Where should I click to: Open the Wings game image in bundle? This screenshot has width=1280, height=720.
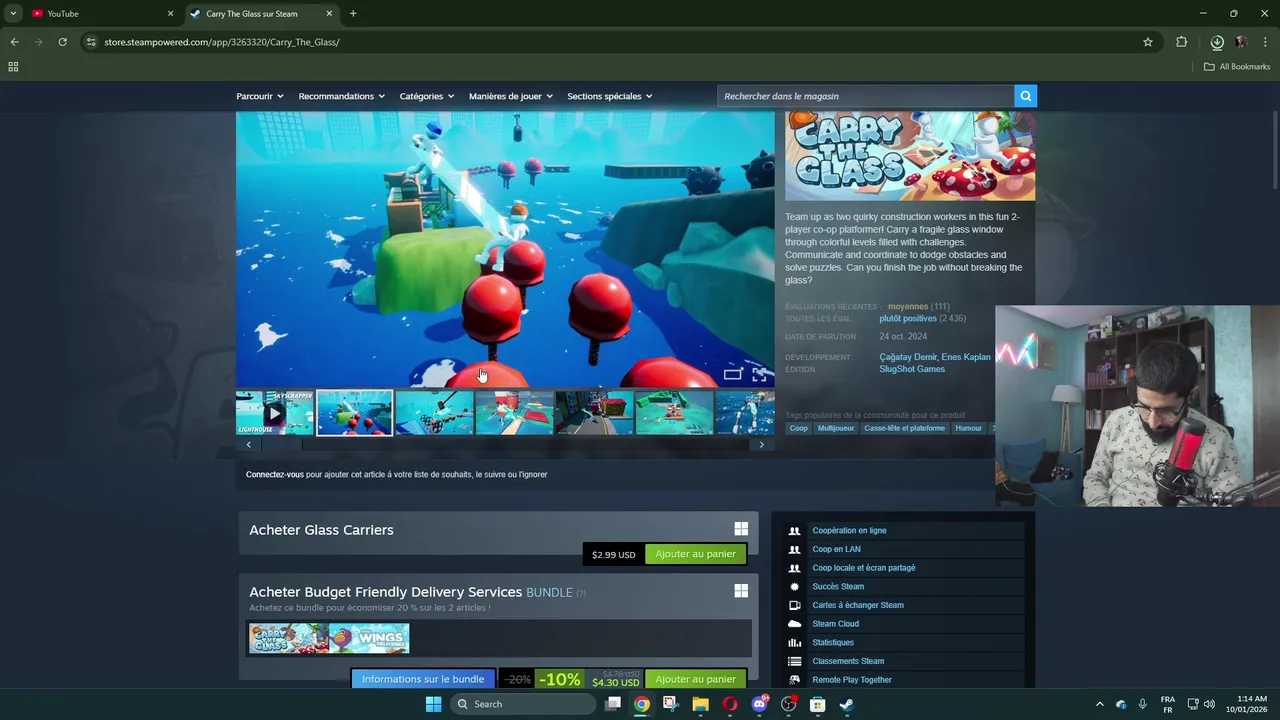pos(369,638)
